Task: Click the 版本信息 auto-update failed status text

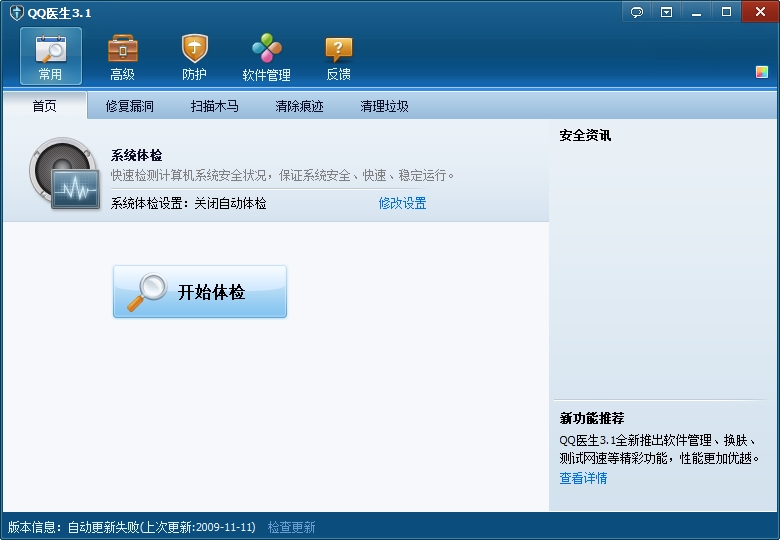Action: click(132, 527)
